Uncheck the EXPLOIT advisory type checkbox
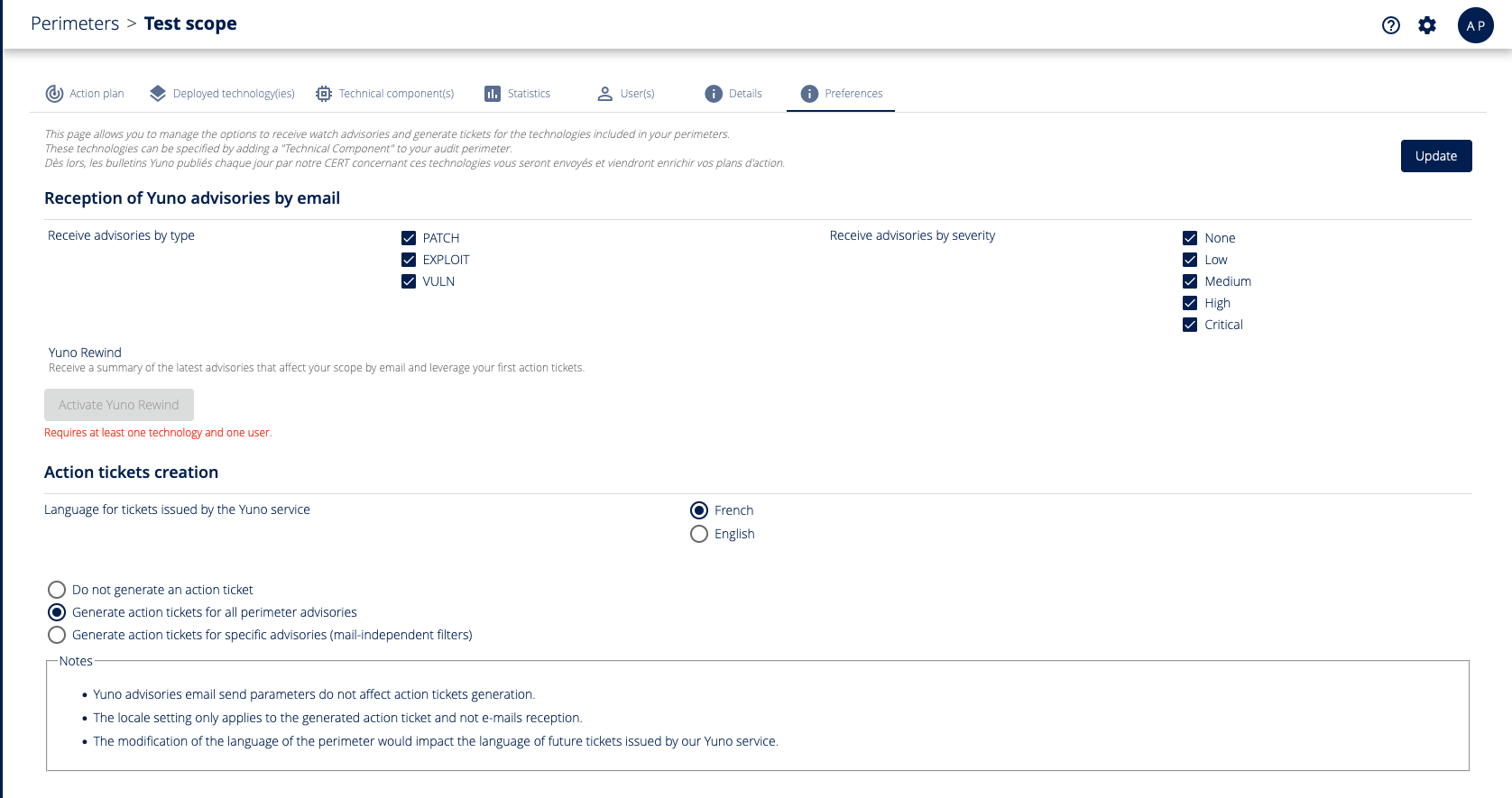1512x798 pixels. 409,260
